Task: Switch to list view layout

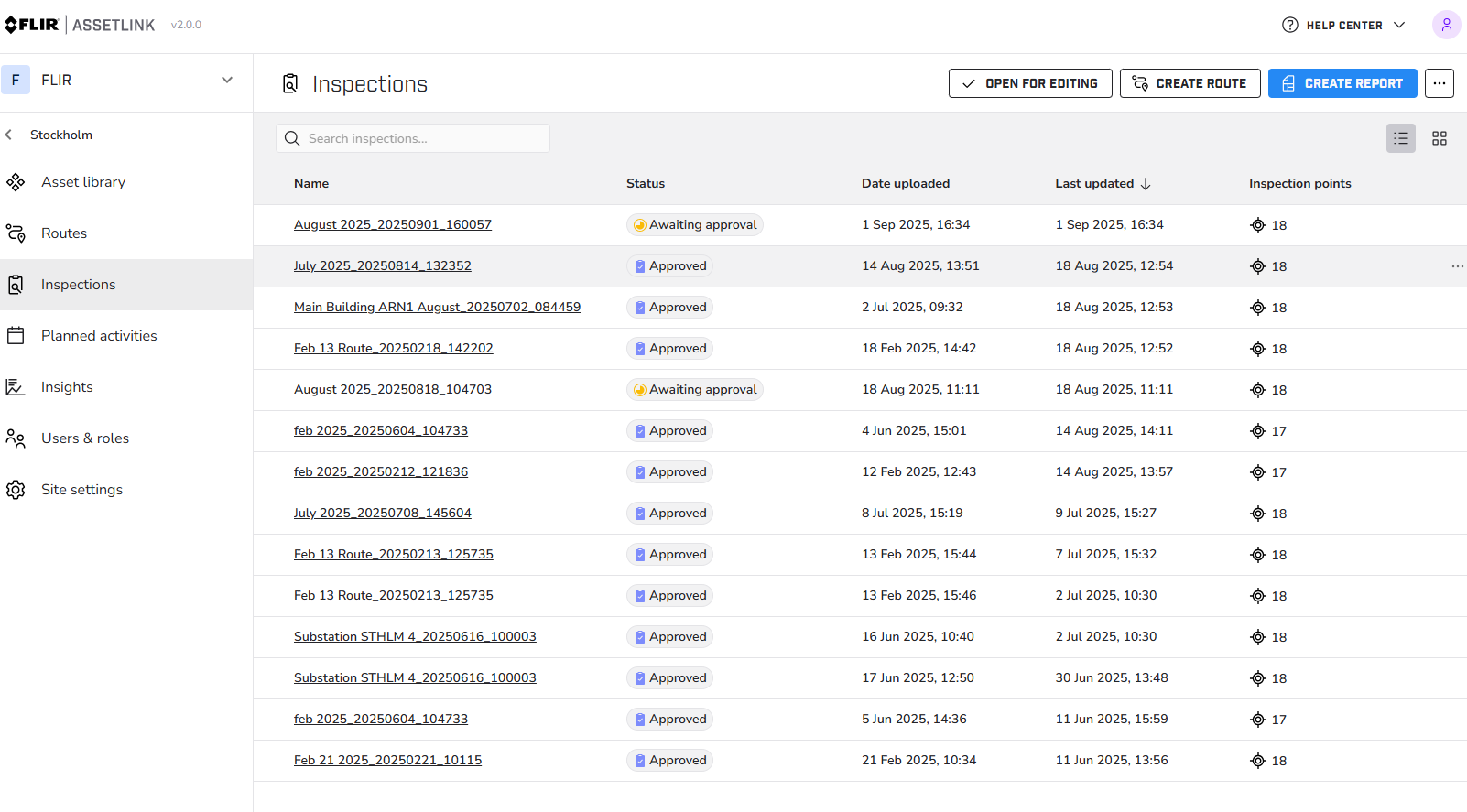Action: pyautogui.click(x=1400, y=138)
